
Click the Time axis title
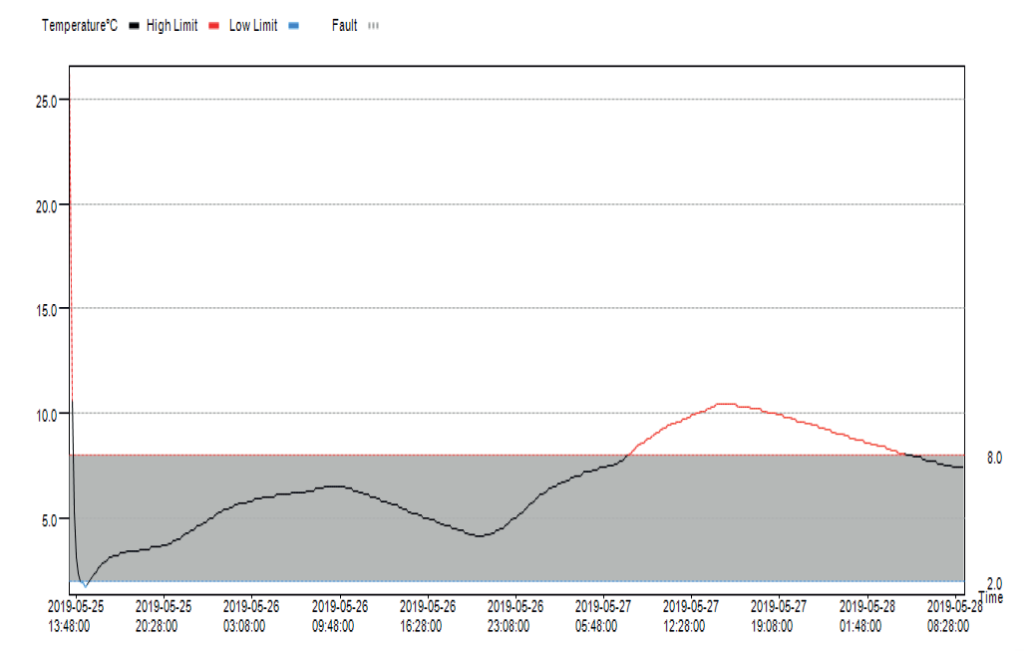990,597
